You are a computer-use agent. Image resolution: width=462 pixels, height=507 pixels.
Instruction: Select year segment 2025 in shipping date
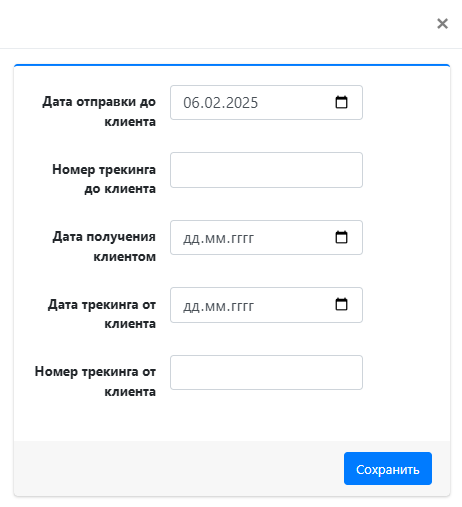coord(241,103)
